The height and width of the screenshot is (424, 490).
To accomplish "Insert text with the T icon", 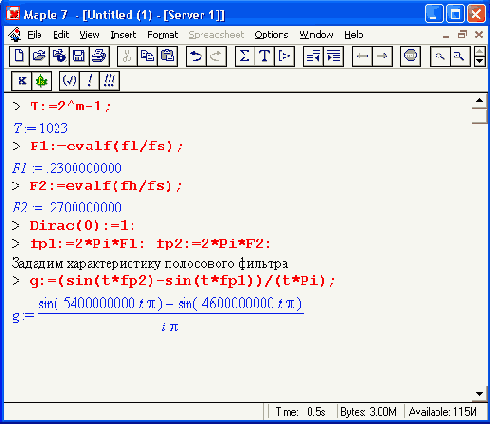I will click(x=264, y=56).
